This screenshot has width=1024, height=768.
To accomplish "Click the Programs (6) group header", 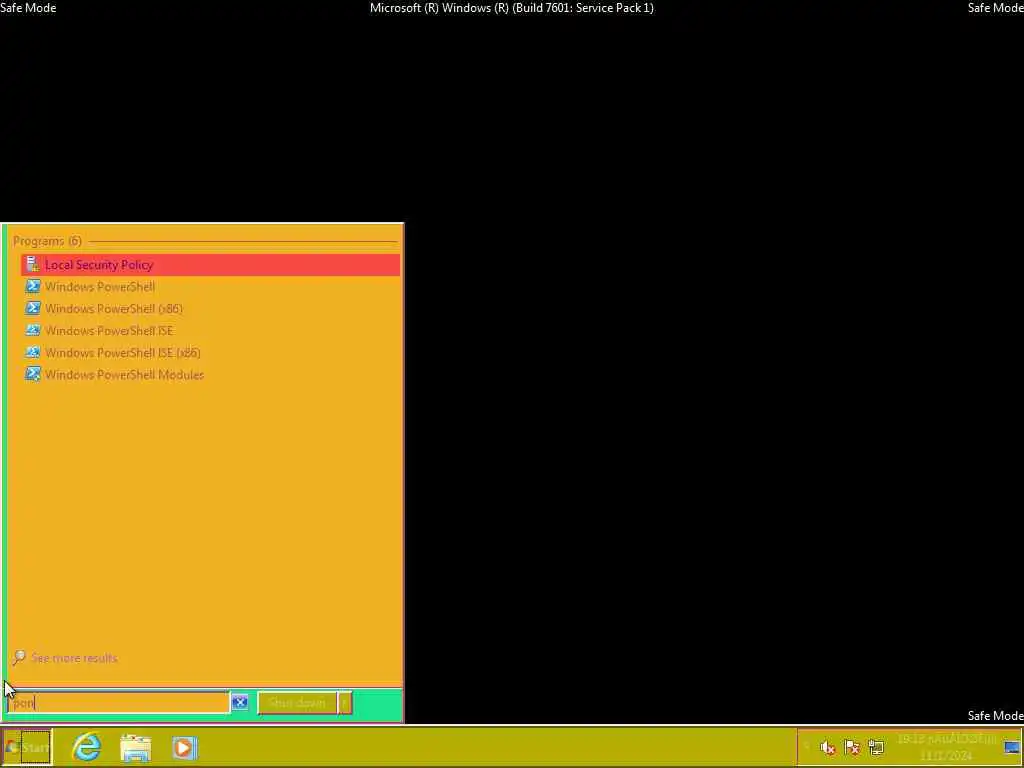I will pos(47,241).
